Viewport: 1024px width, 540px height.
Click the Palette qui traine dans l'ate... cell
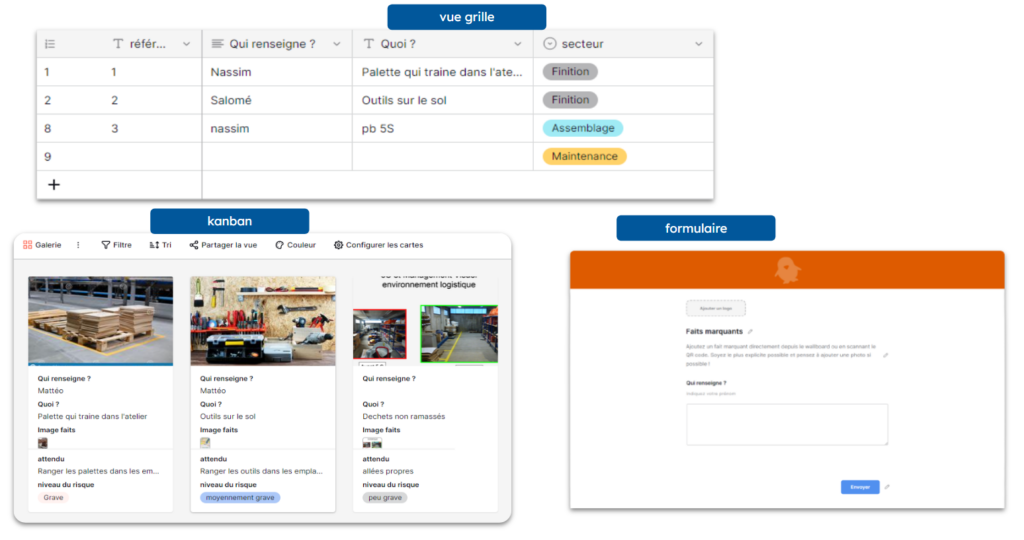[443, 72]
